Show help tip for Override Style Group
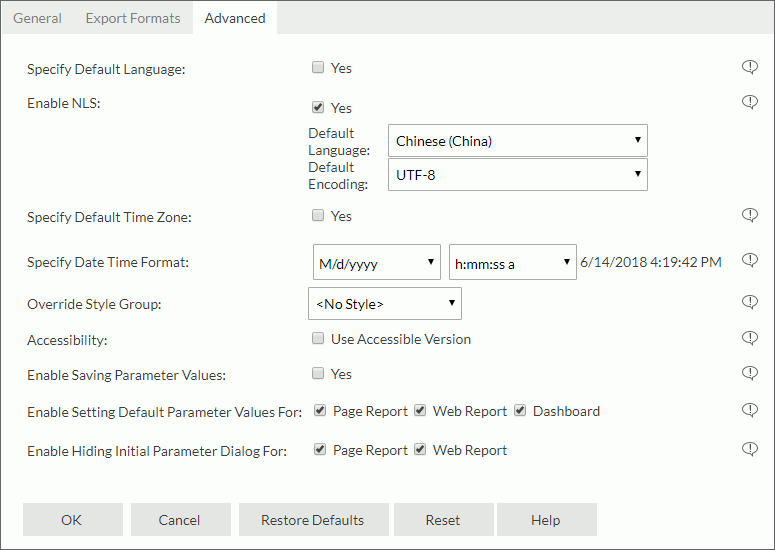Viewport: 775px width, 550px height. [750, 303]
